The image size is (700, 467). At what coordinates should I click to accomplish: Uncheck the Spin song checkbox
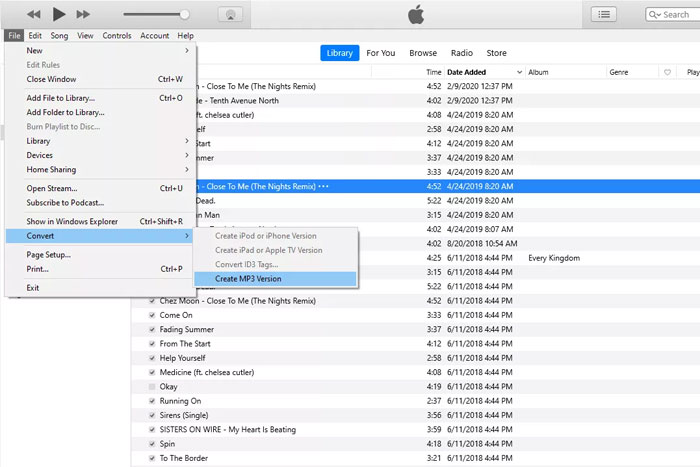[152, 443]
